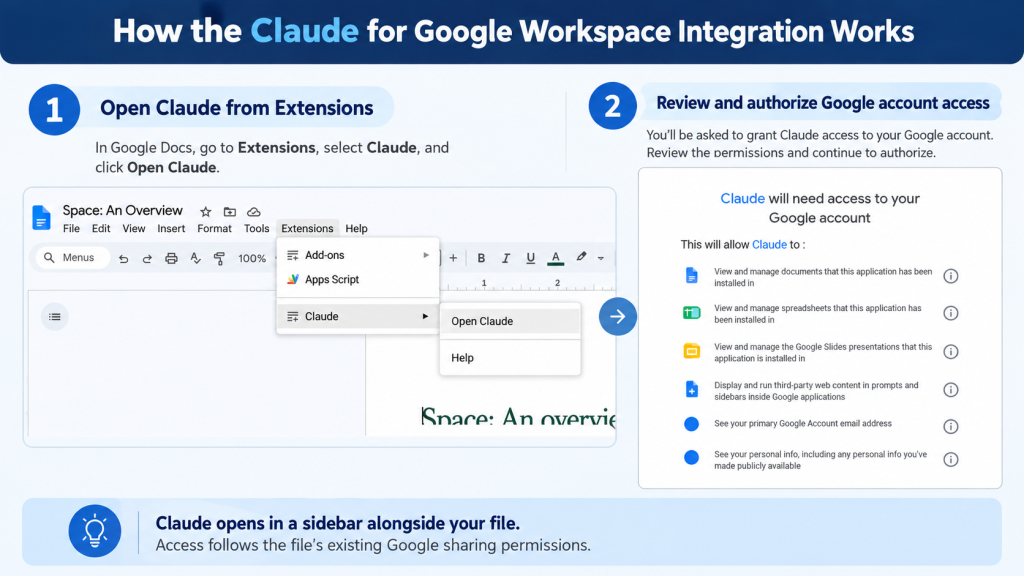
Task: Check the cloud save status icon
Action: pos(254,212)
